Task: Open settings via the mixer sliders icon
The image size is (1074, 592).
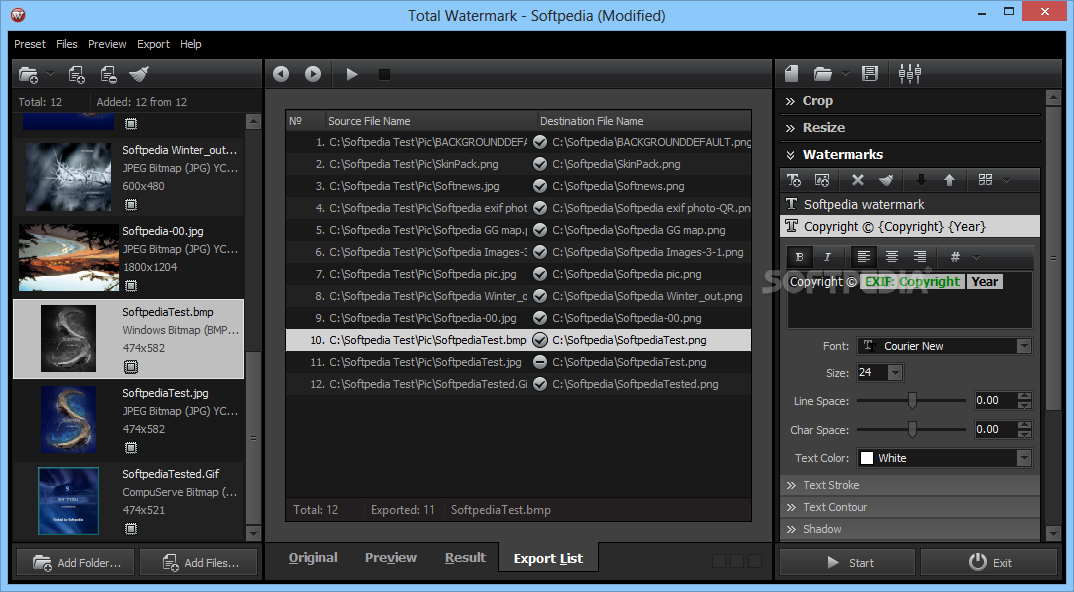Action: coord(910,73)
